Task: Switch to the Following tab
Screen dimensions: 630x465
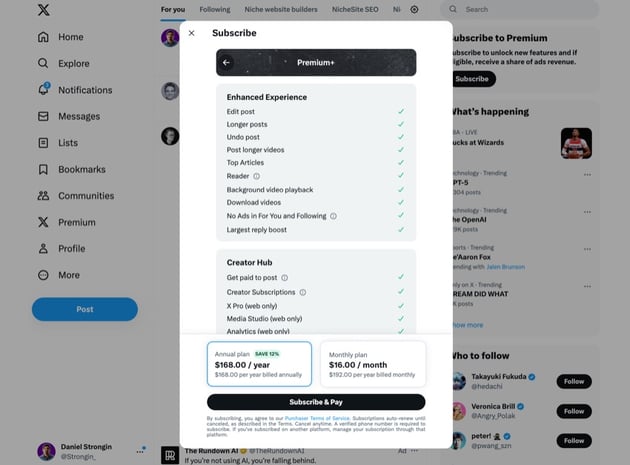Action: click(214, 10)
